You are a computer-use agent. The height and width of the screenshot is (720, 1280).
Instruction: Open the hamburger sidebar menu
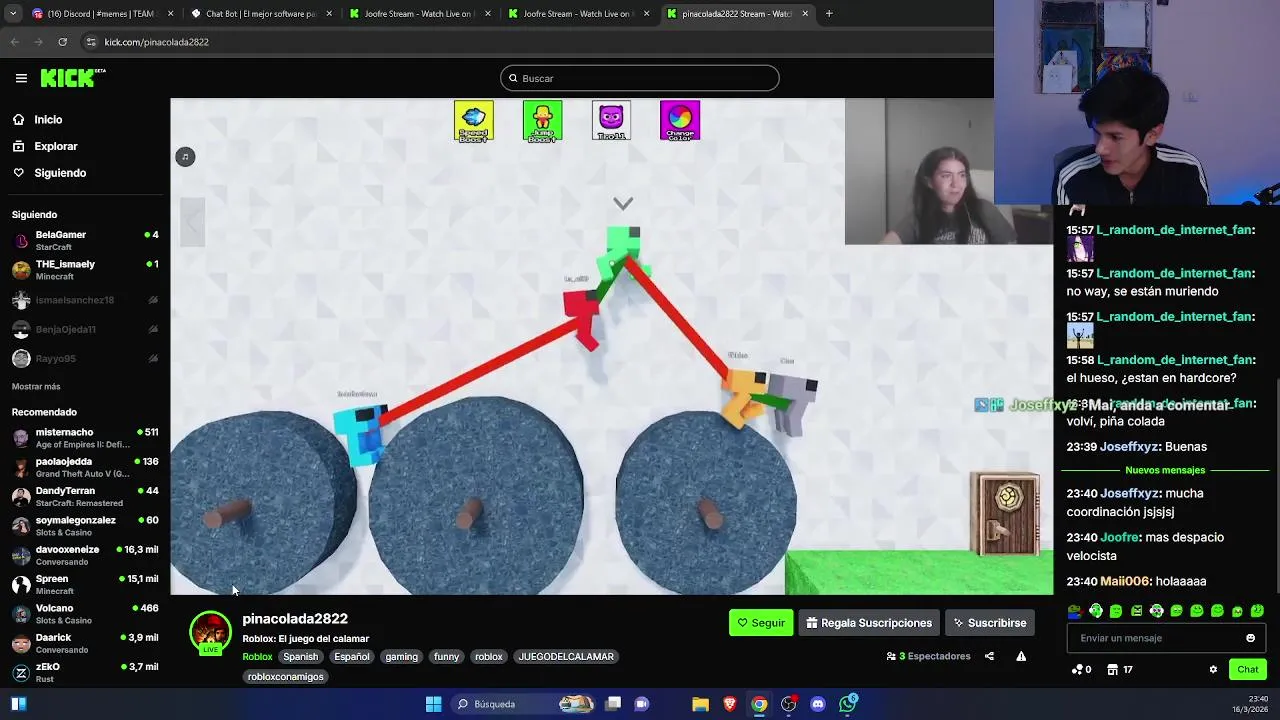pos(21,78)
